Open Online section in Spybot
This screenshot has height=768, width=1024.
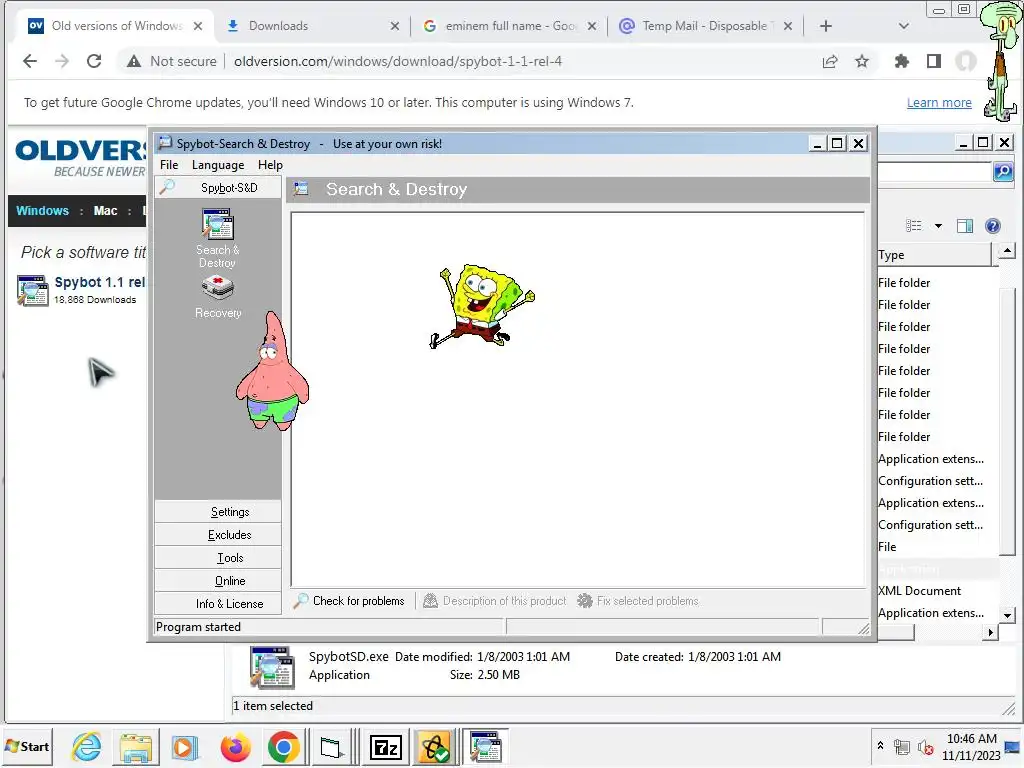point(218,581)
